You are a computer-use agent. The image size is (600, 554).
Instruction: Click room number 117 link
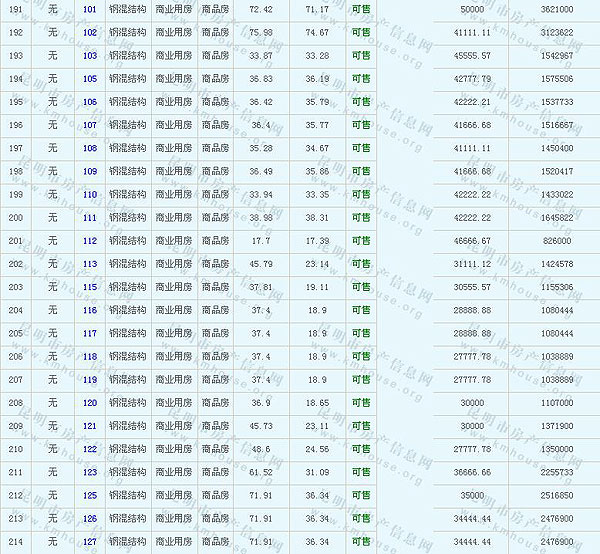click(90, 333)
